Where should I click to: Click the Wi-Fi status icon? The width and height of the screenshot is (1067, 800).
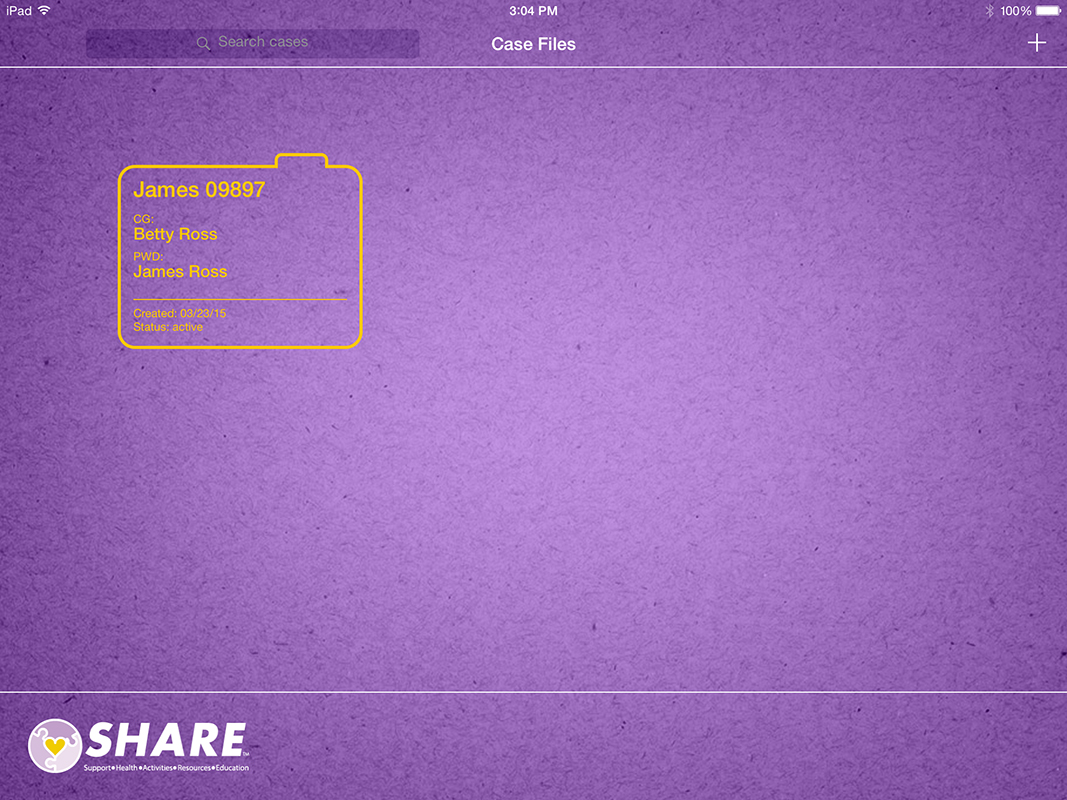point(45,11)
